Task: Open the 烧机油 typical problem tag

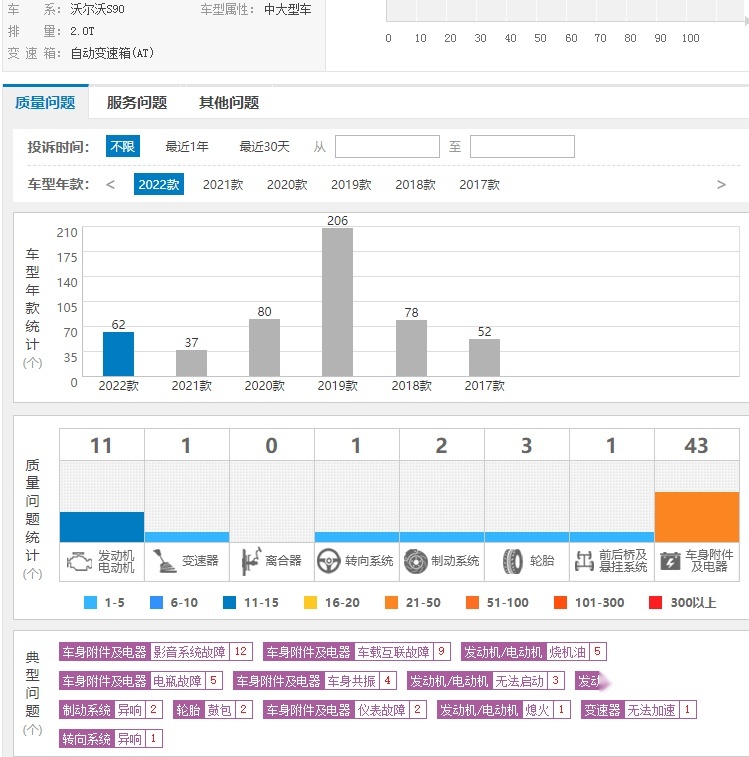Action: [534, 652]
